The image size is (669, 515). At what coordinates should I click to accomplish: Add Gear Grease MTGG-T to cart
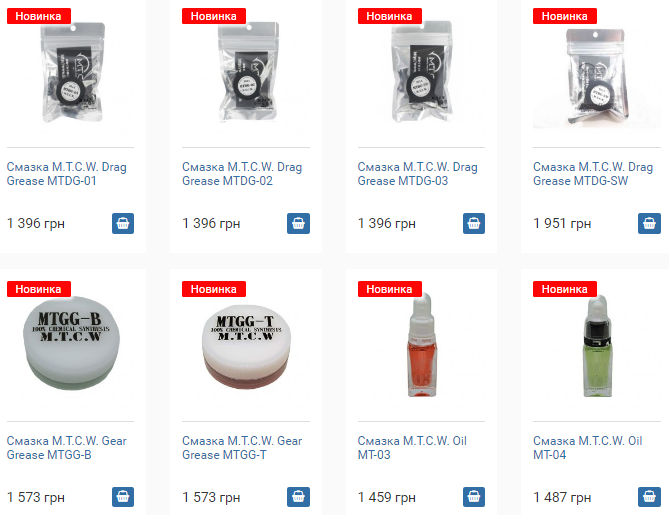(298, 497)
